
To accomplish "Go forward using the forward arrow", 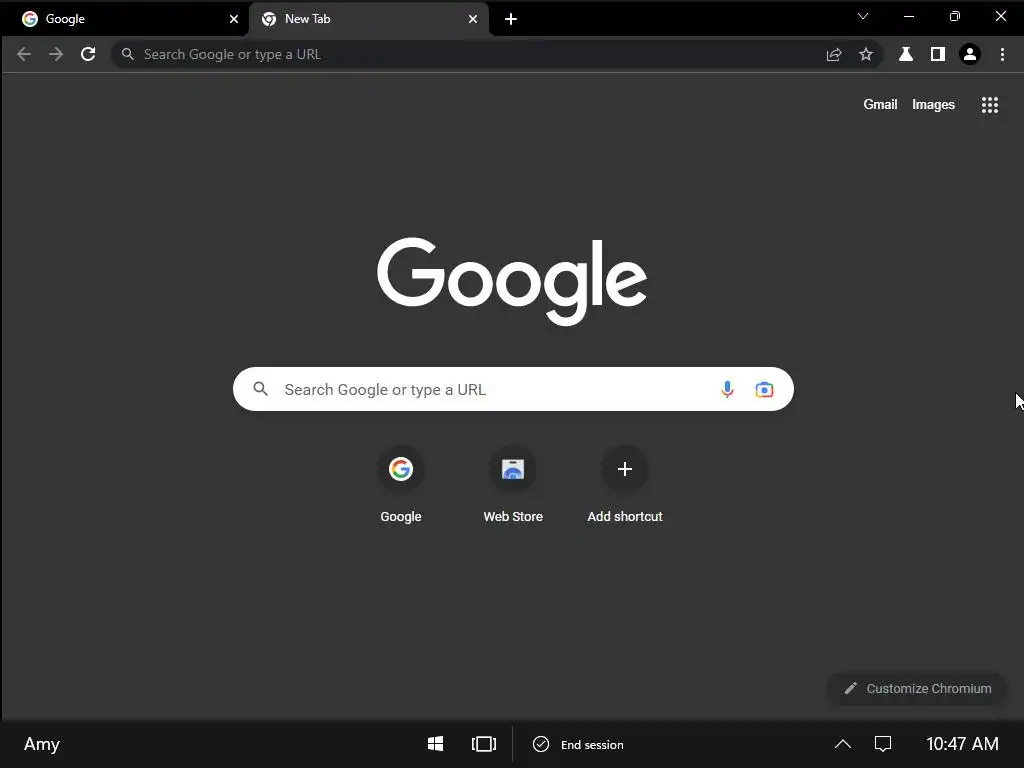I will (56, 54).
